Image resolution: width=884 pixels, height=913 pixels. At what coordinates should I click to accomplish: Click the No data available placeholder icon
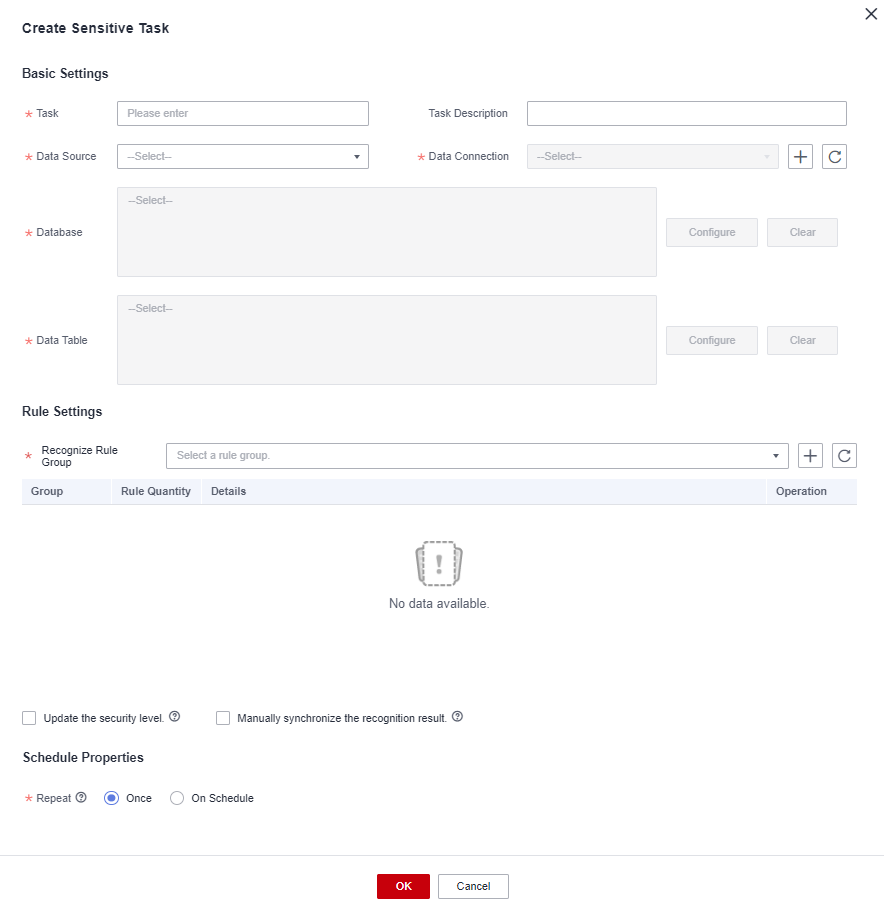pos(439,563)
